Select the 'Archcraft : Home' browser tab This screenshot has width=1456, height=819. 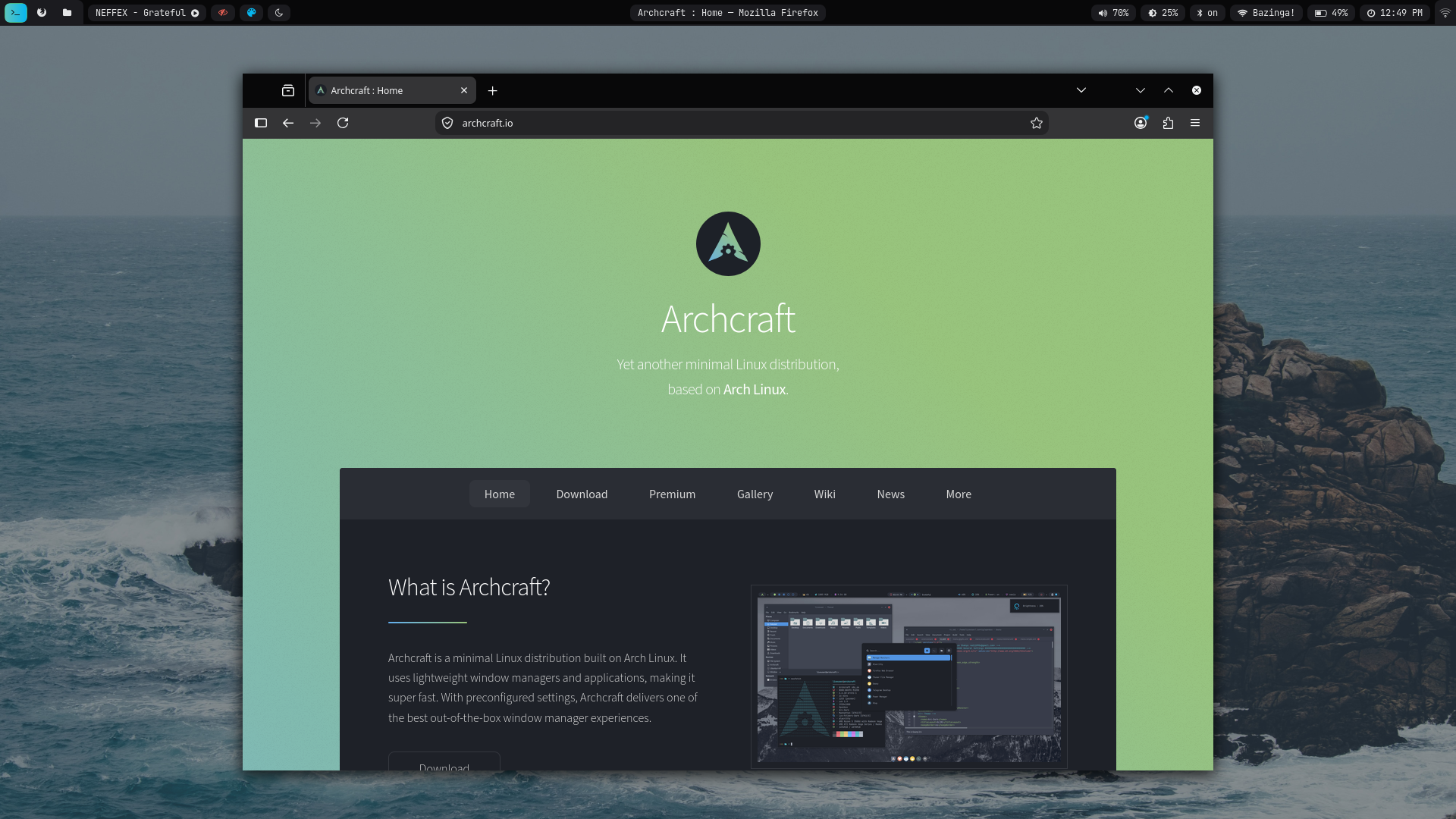coord(392,91)
